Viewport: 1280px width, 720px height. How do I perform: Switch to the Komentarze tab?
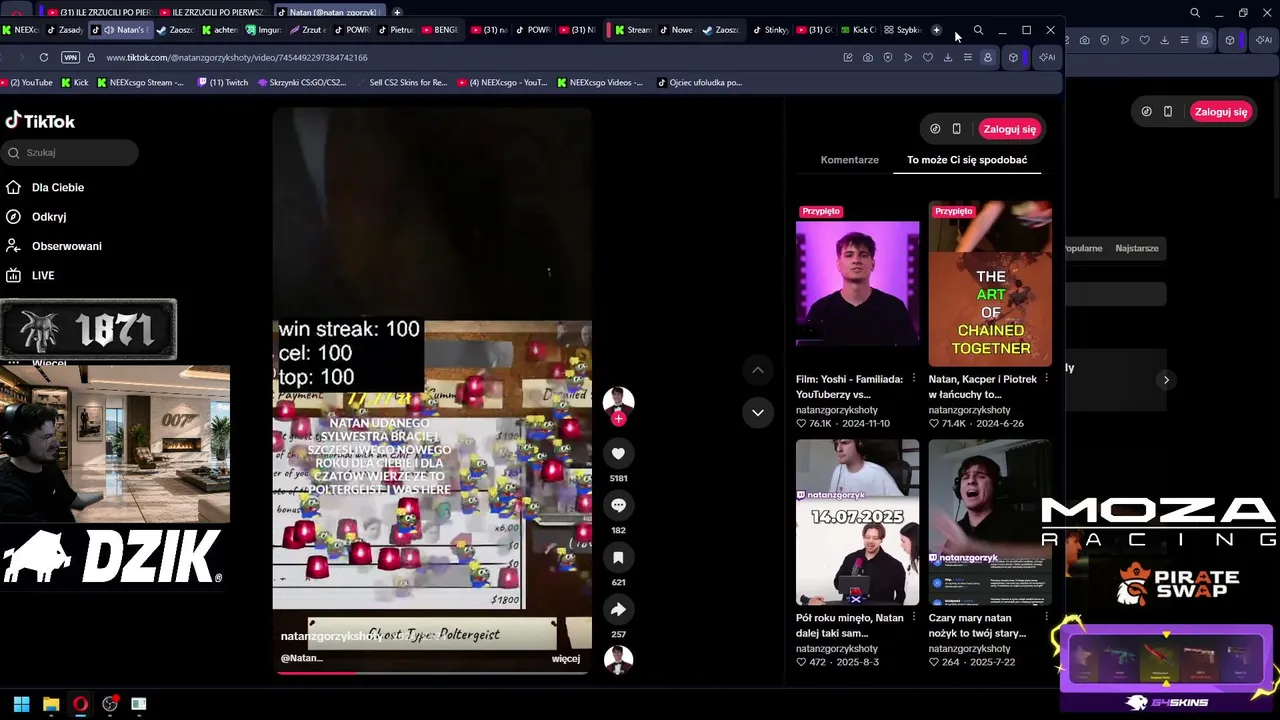click(850, 160)
